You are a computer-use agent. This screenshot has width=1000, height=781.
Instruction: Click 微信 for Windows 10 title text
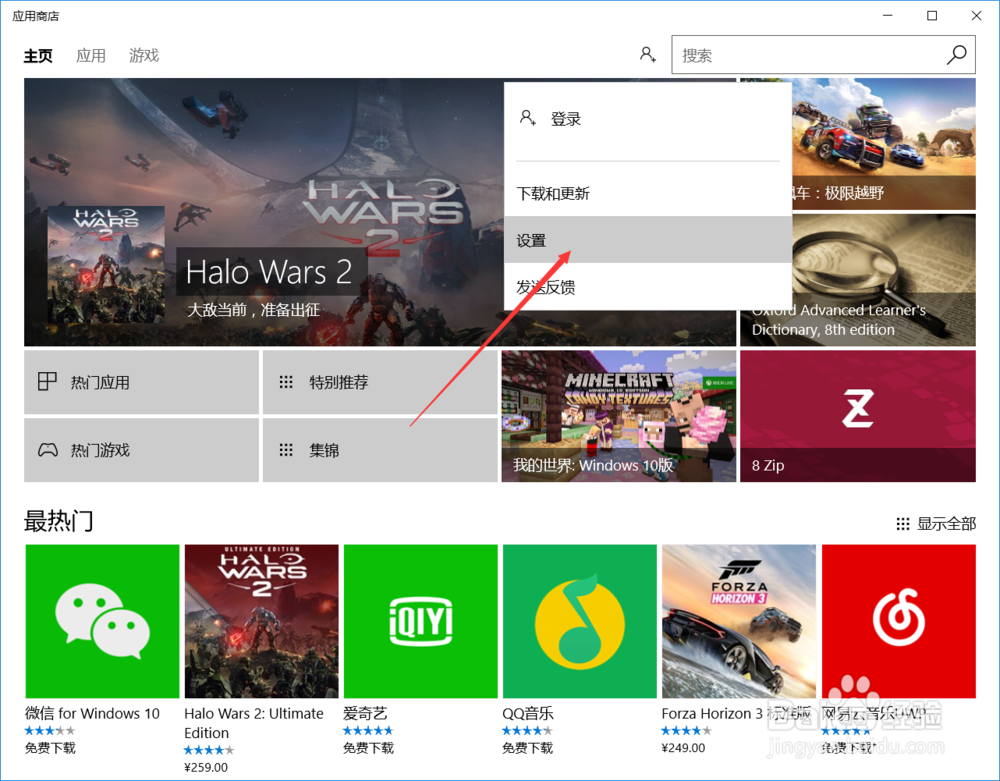(92, 713)
